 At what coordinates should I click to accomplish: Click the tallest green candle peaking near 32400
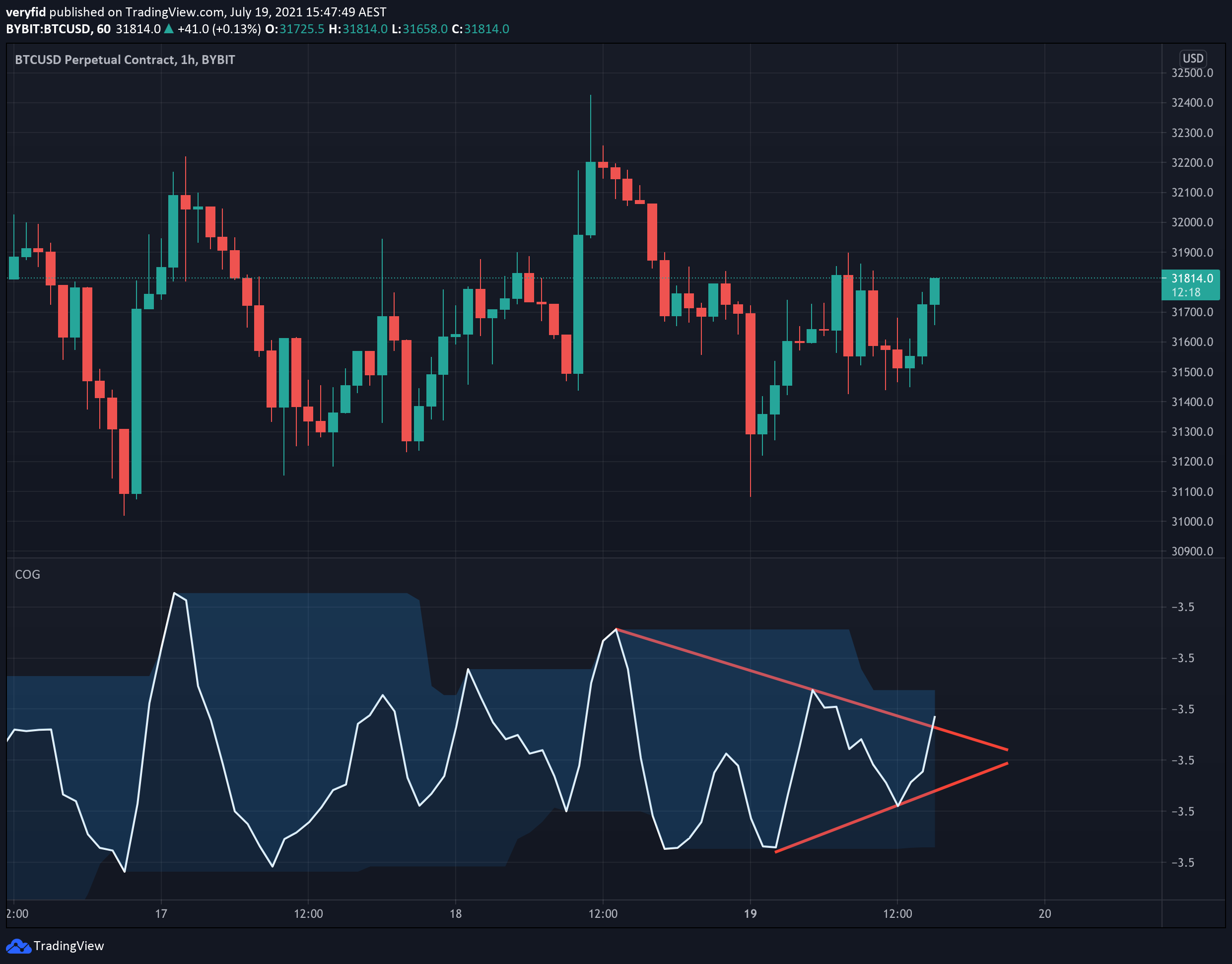[590, 198]
